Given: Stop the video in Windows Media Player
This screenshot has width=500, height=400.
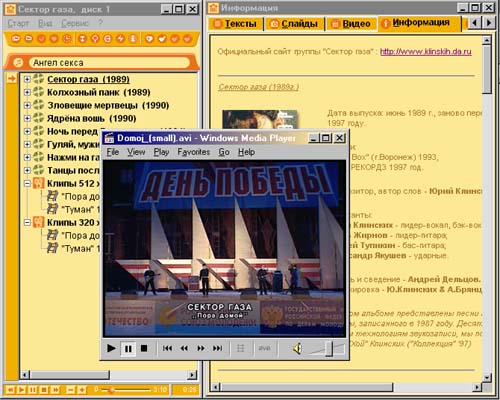Looking at the screenshot, I should tap(144, 348).
